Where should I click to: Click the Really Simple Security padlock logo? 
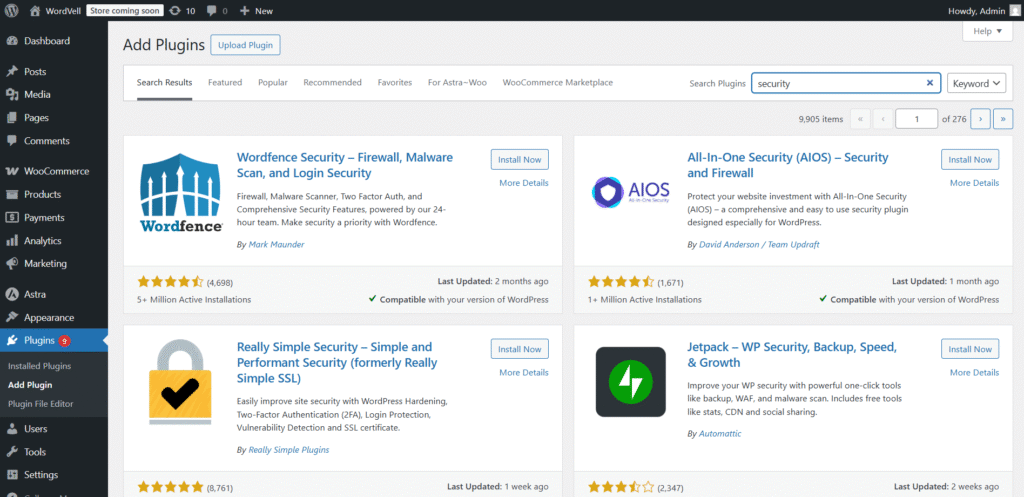click(x=180, y=382)
